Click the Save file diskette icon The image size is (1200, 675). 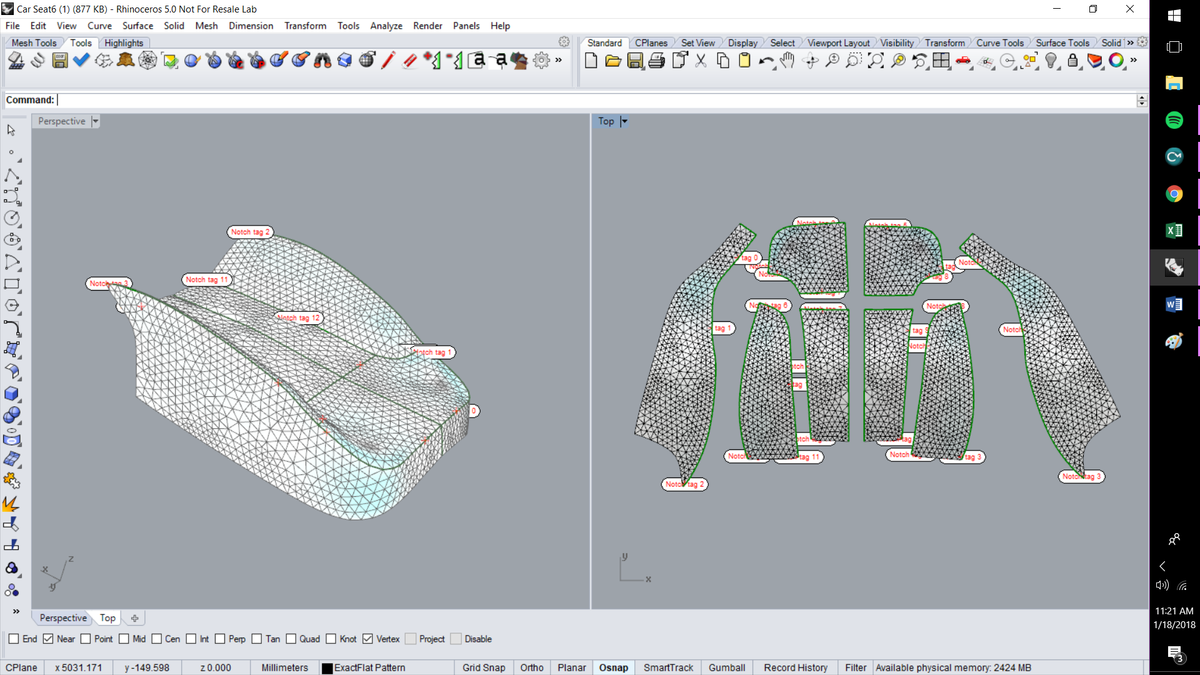point(634,61)
